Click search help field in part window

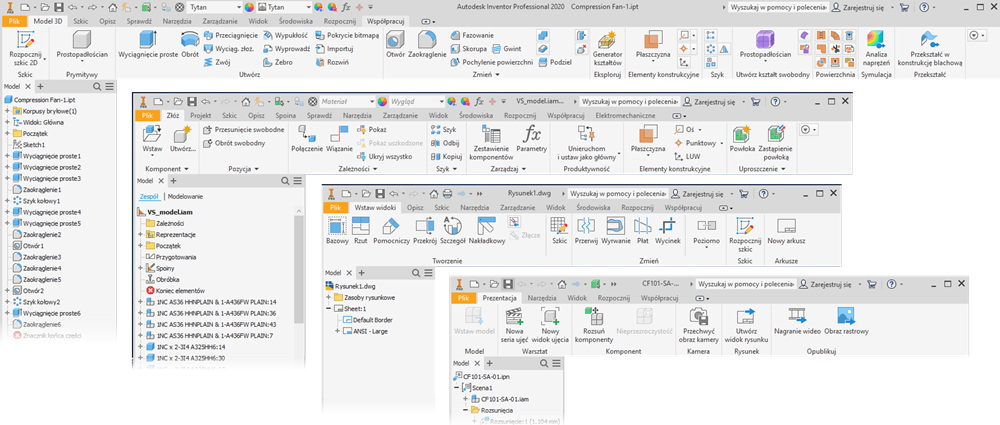pos(778,8)
